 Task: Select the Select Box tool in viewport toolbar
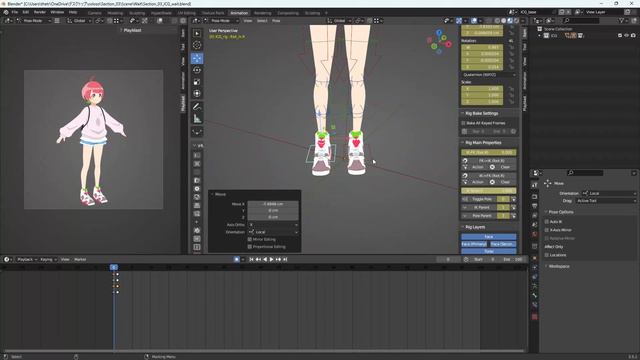[197, 33]
